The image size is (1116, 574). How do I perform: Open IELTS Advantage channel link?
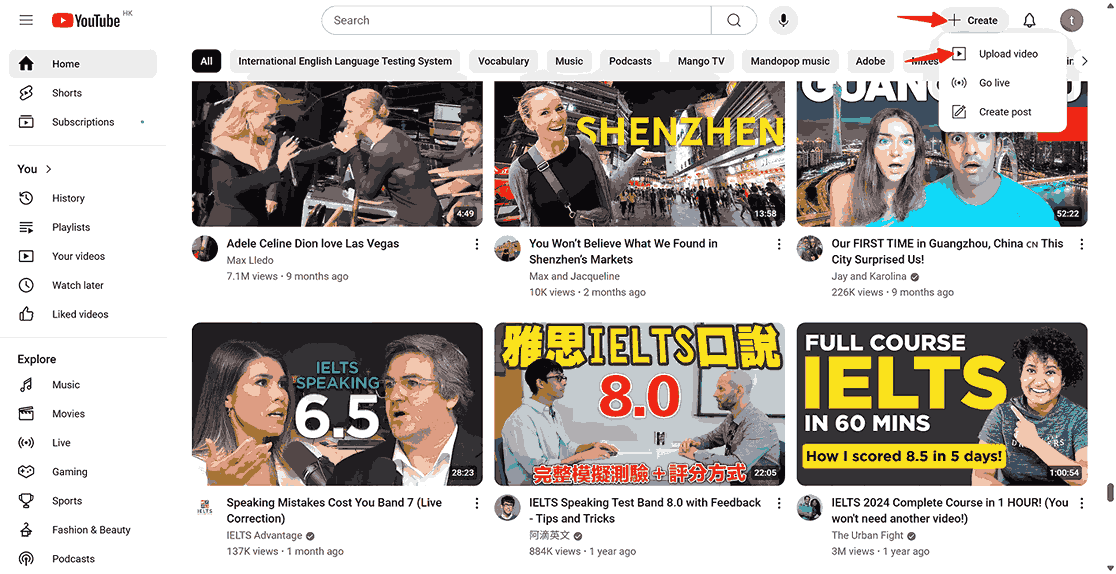[264, 536]
